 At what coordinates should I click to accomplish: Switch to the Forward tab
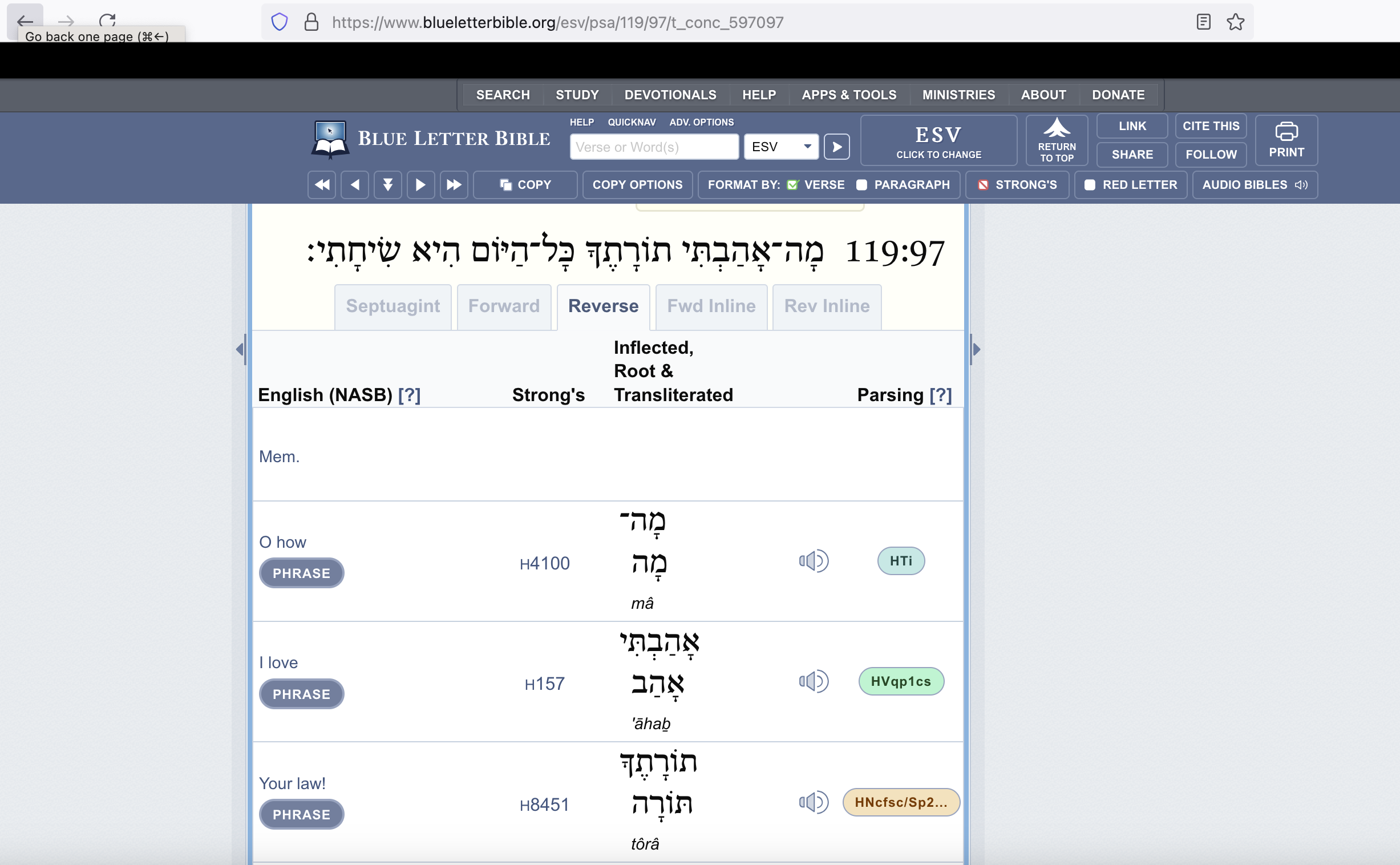(x=504, y=306)
